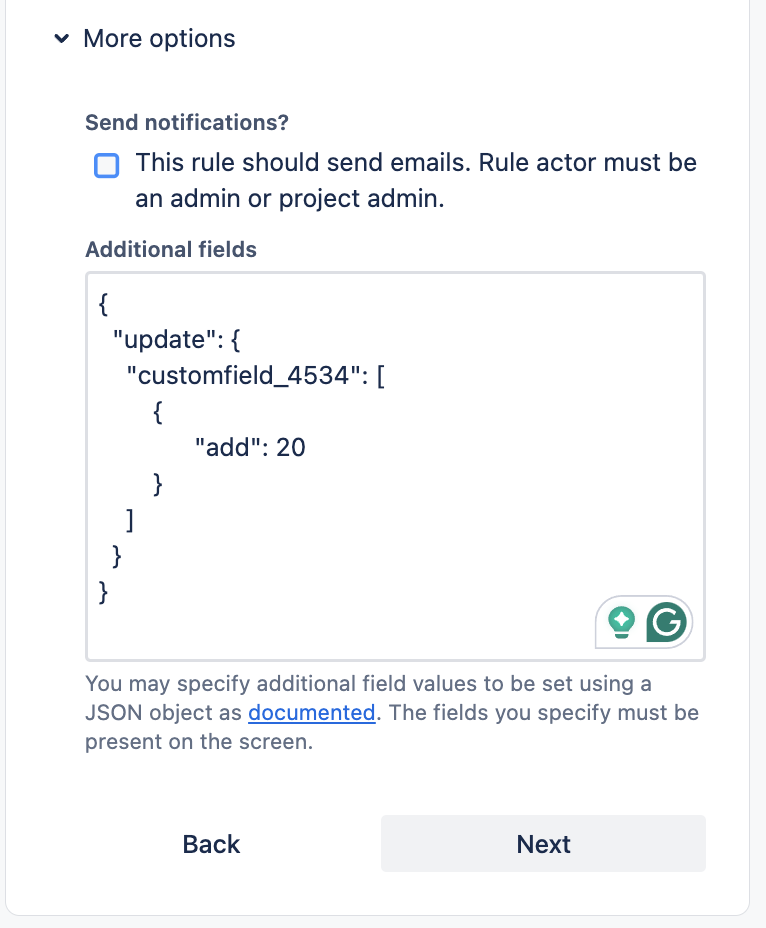This screenshot has height=928, width=766.
Task: Place cursor after "add": 20 value
Action: click(x=307, y=447)
